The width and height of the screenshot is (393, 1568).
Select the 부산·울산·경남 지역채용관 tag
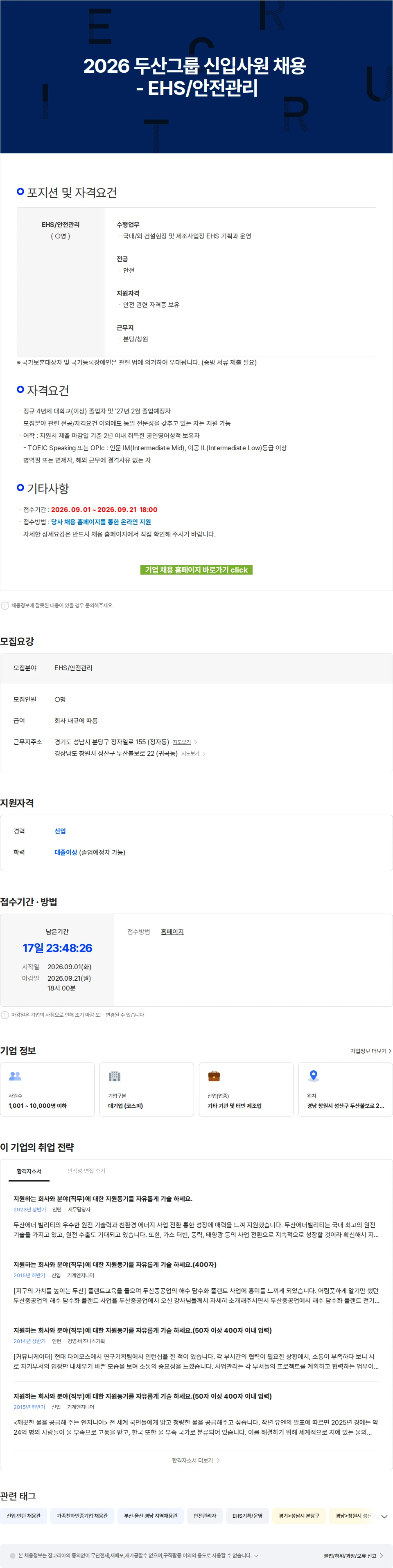click(x=151, y=1516)
